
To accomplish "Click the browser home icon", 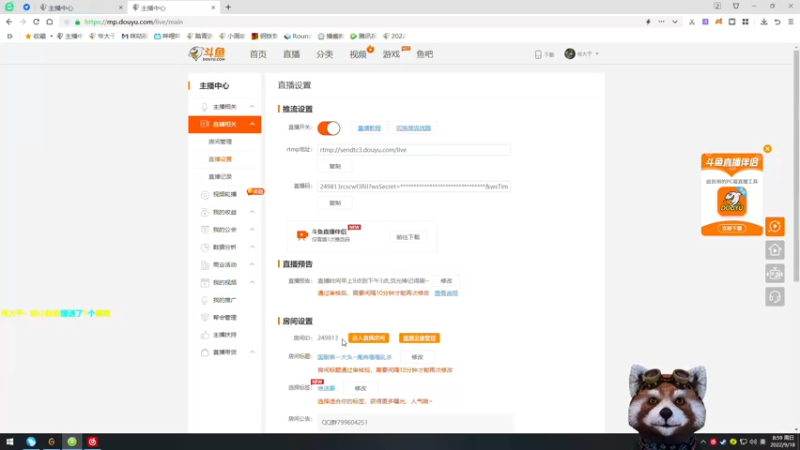I will tap(49, 22).
